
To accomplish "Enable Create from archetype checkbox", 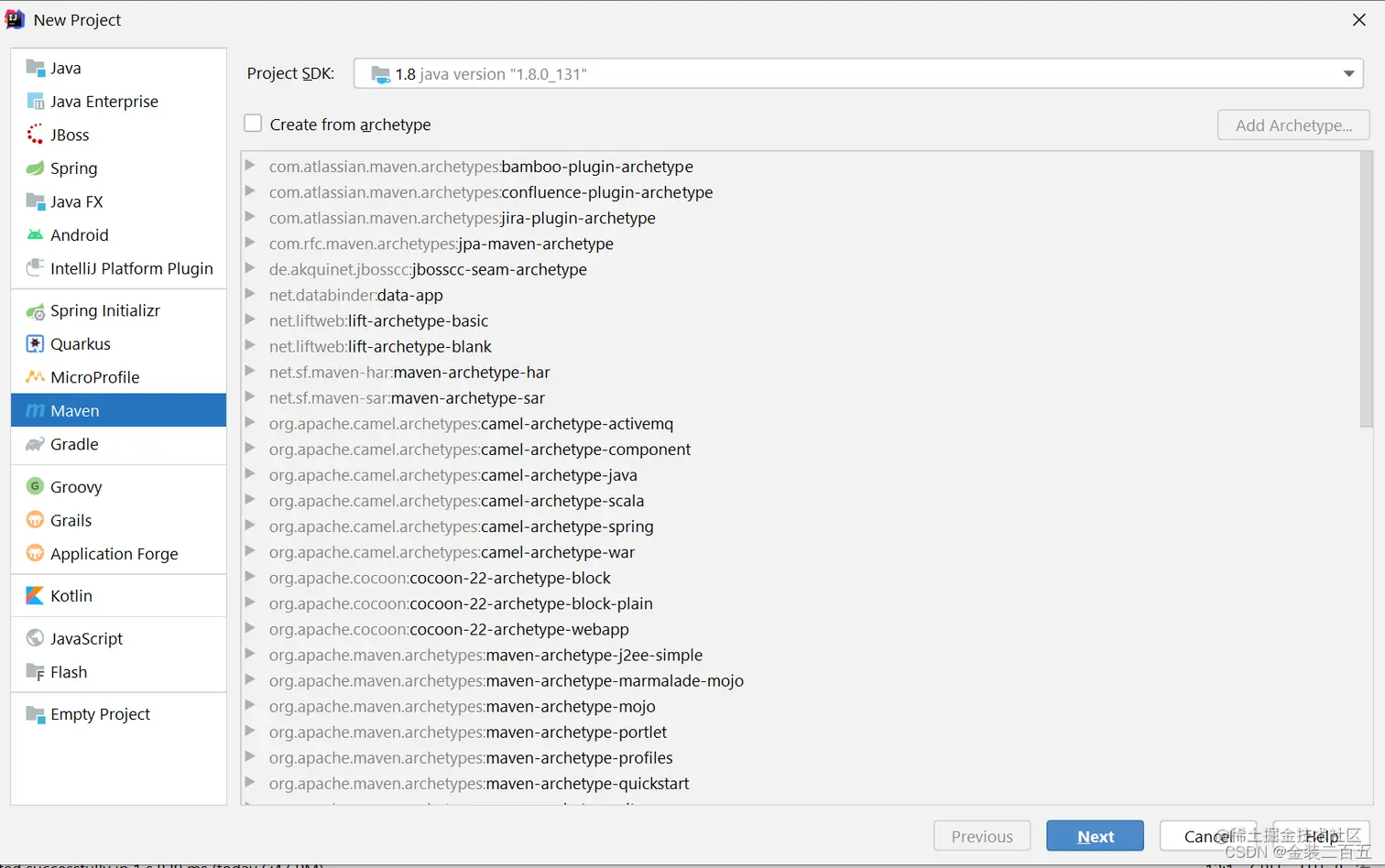I will pos(253,124).
